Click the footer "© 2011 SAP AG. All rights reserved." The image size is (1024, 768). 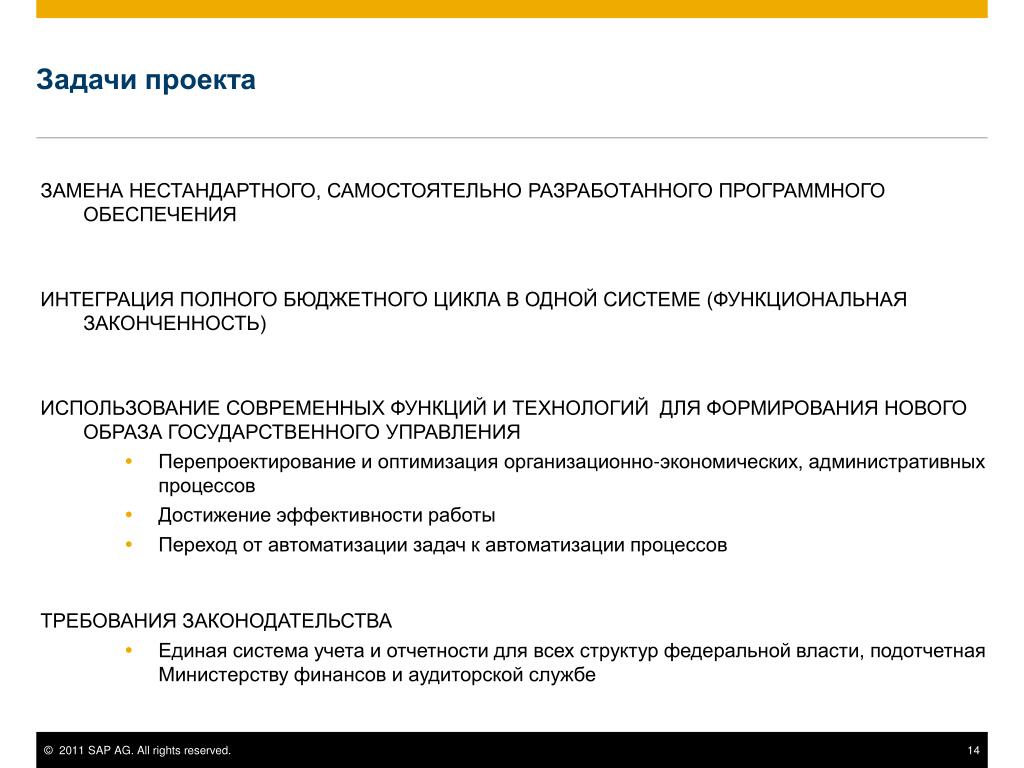click(137, 750)
